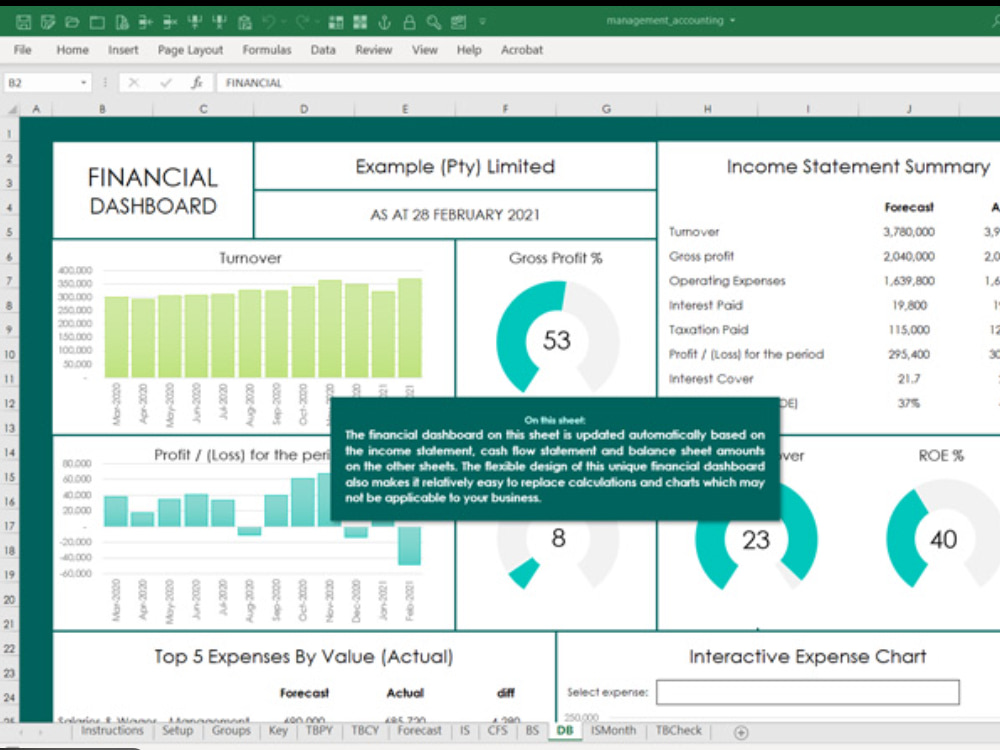Image resolution: width=1000 pixels, height=750 pixels.
Task: Click the paste special clipboard icon
Action: coord(245,22)
